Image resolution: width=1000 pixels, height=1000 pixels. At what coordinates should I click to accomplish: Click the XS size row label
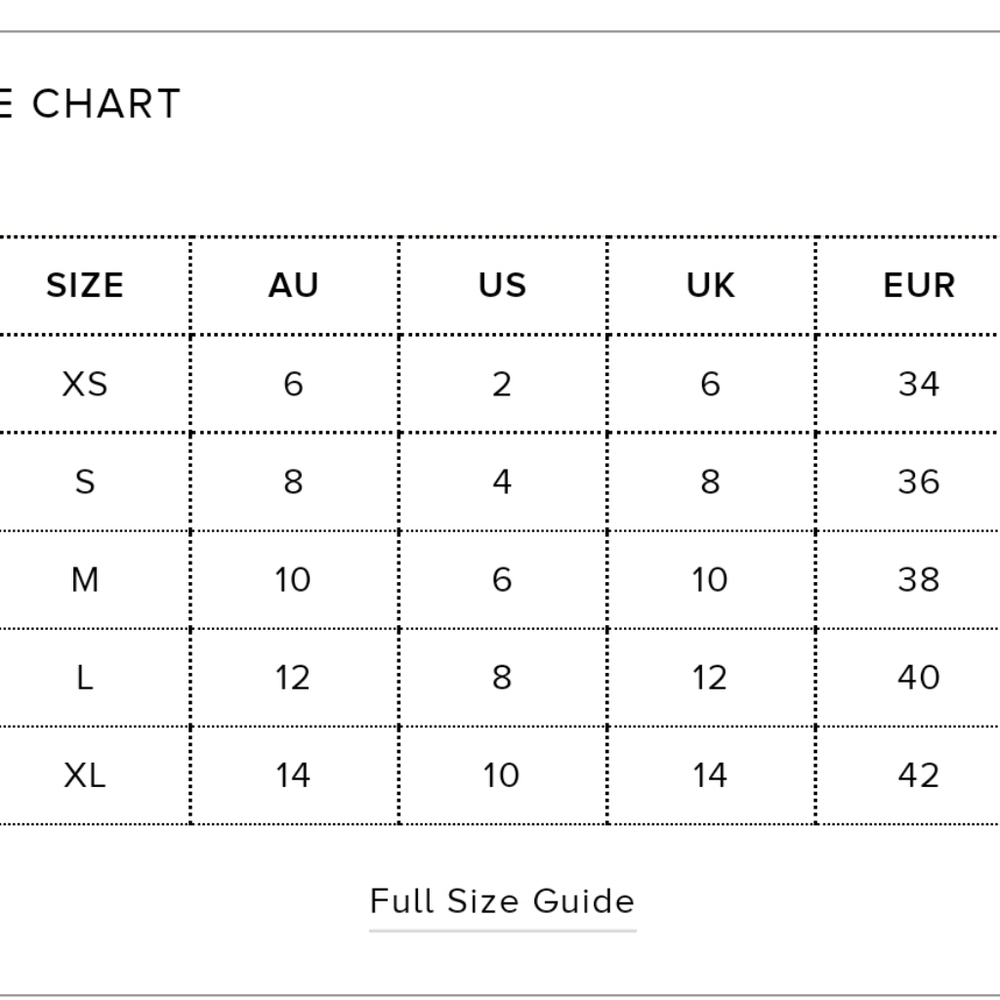pyautogui.click(x=85, y=384)
